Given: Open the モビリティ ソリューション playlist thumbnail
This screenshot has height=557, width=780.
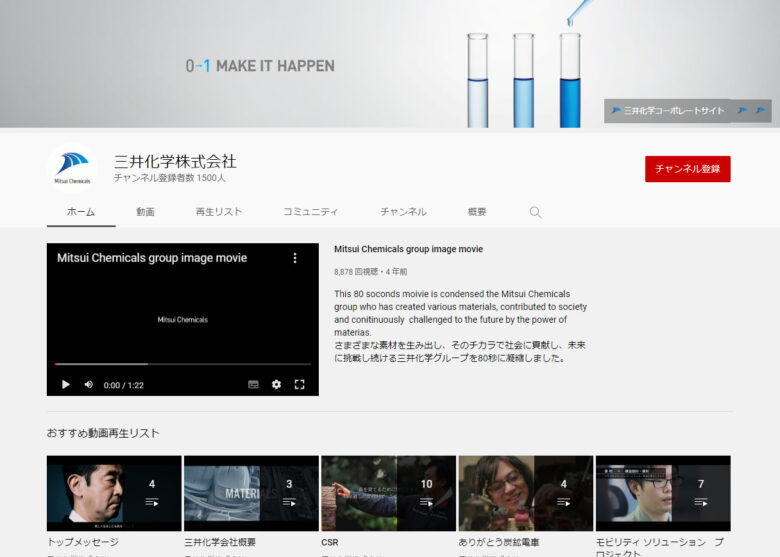Looking at the screenshot, I should point(663,493).
